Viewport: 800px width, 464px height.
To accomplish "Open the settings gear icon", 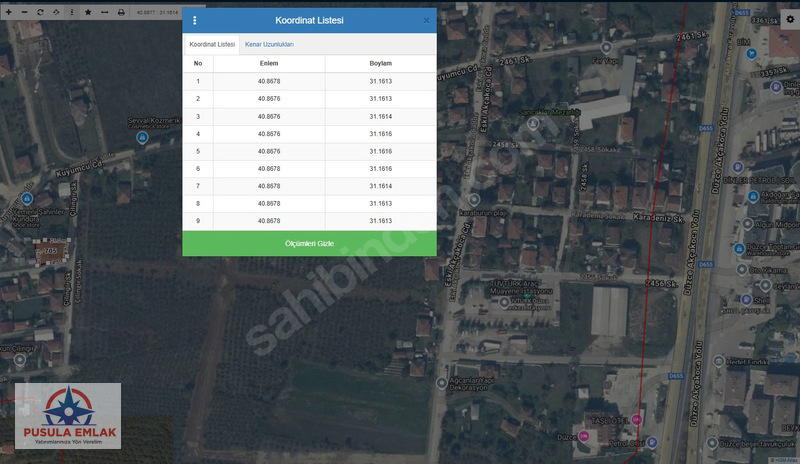I will (x=790, y=20).
